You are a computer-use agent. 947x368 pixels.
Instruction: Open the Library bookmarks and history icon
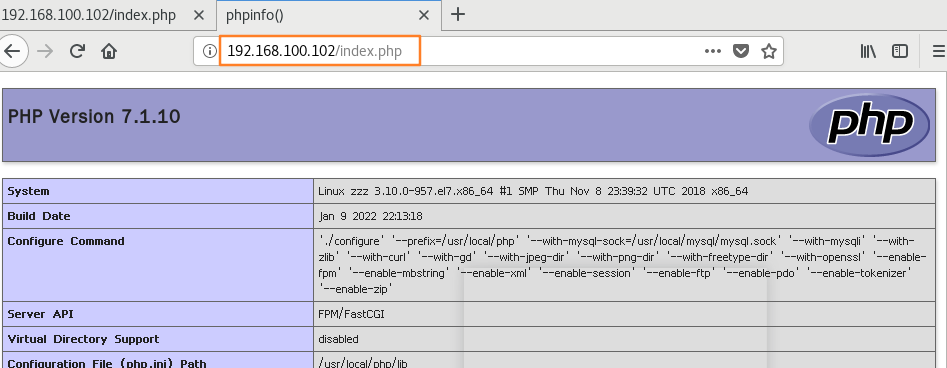tap(868, 51)
